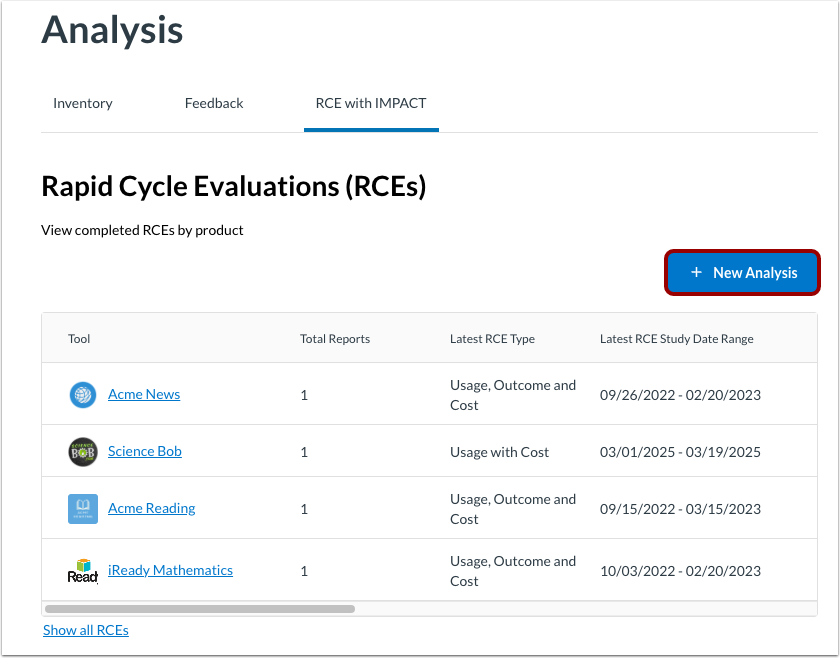This screenshot has width=840, height=658.
Task: Click the Latest RCE Type column header
Action: (492, 339)
